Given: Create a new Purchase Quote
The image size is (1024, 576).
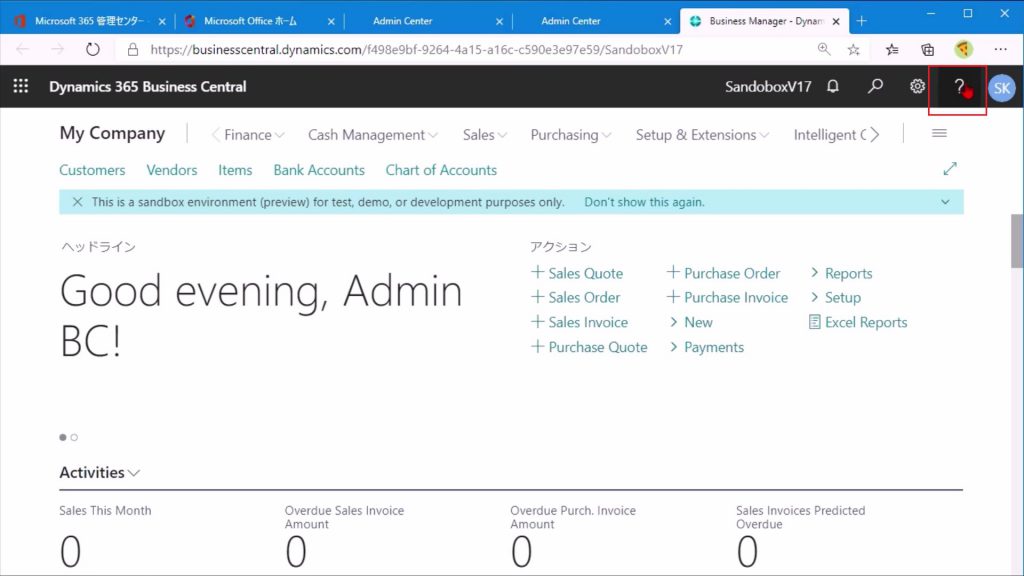Looking at the screenshot, I should (x=590, y=347).
